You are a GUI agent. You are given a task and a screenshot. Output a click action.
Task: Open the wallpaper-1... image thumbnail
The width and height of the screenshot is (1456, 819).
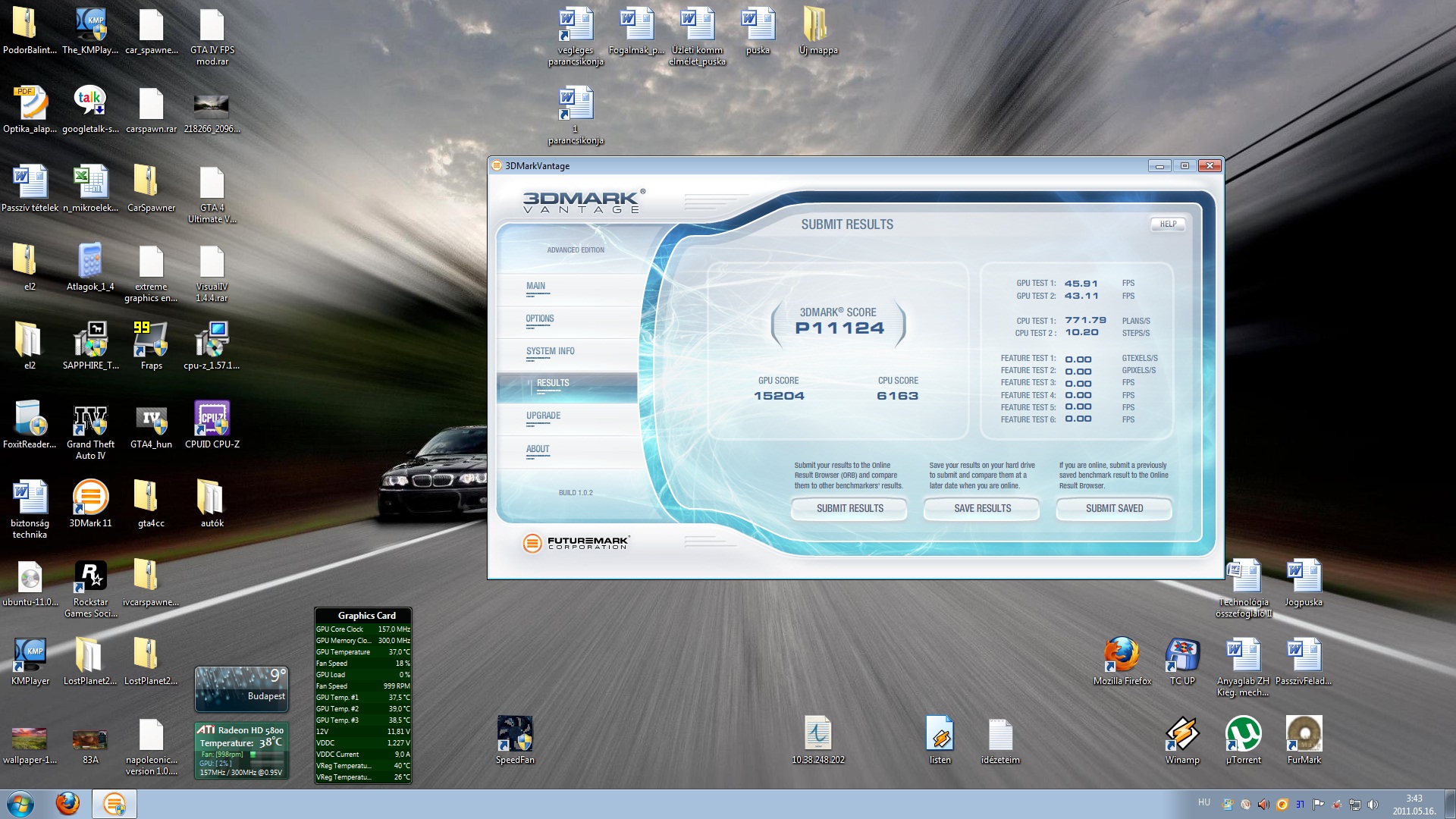(x=30, y=745)
